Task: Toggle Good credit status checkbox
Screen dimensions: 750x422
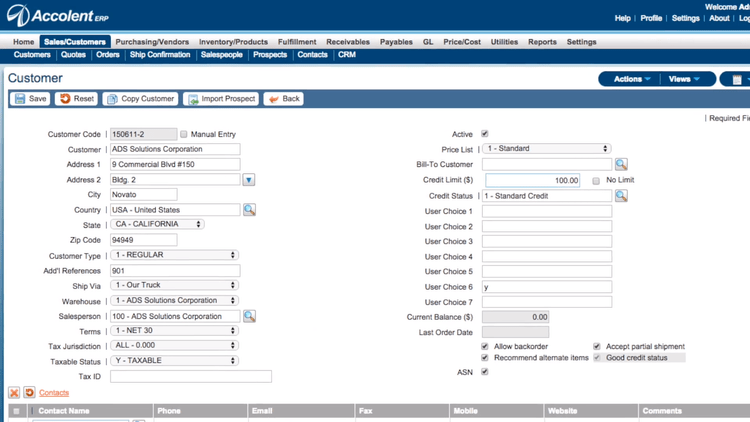Action: coord(596,357)
